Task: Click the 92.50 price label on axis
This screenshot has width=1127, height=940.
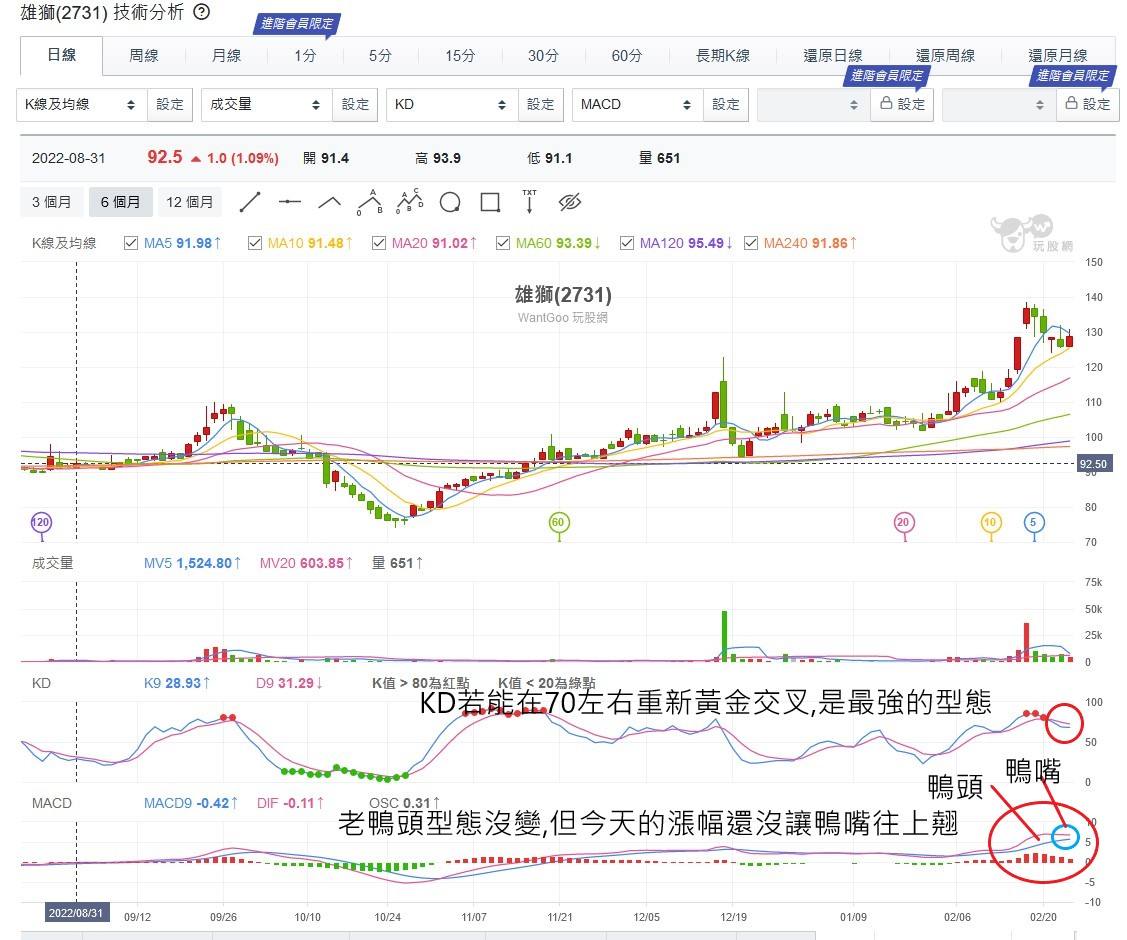Action: tap(1094, 464)
